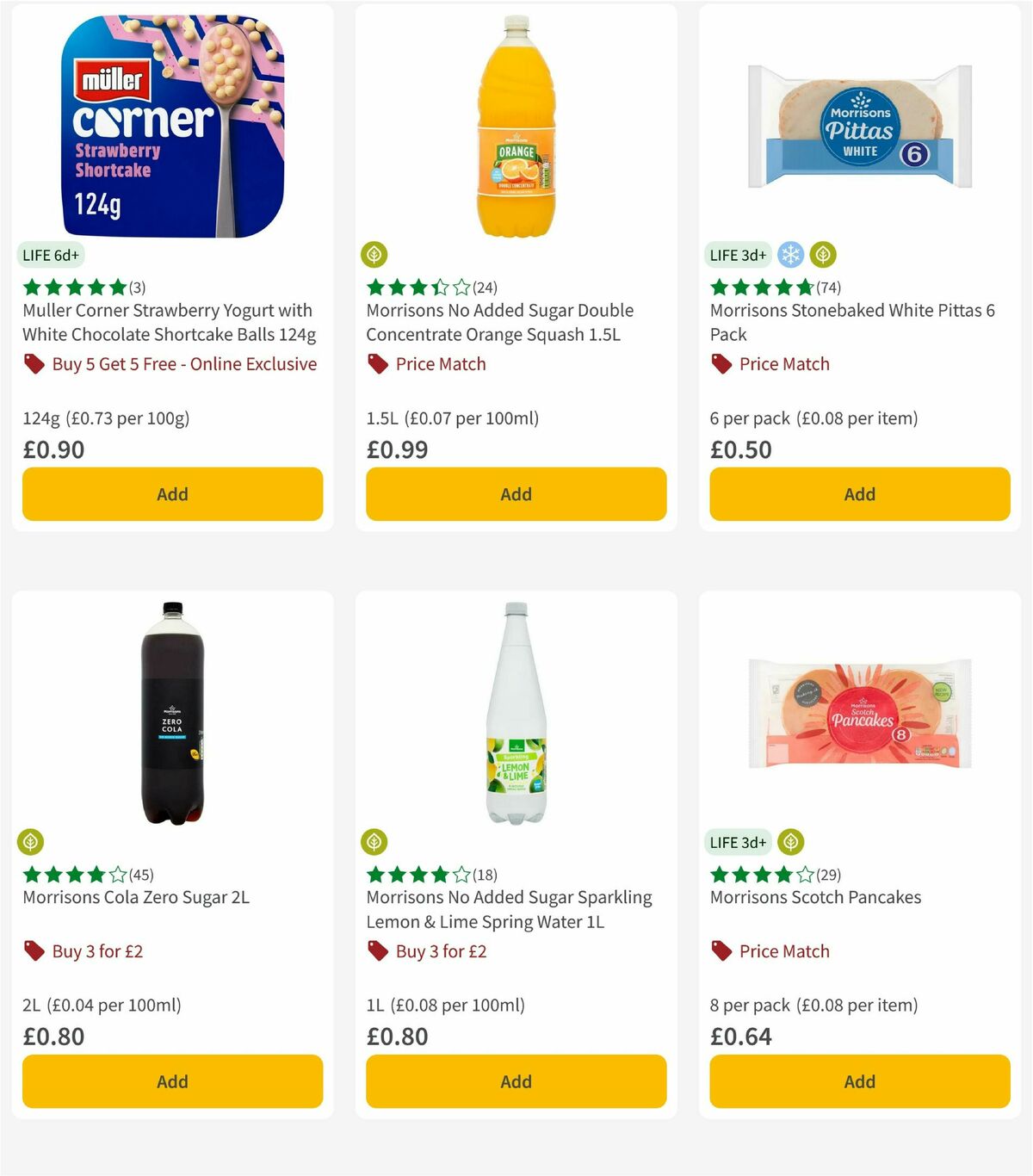Click the leaf icon on Scotch Pancakes
Image resolution: width=1033 pixels, height=1176 pixels.
[789, 842]
